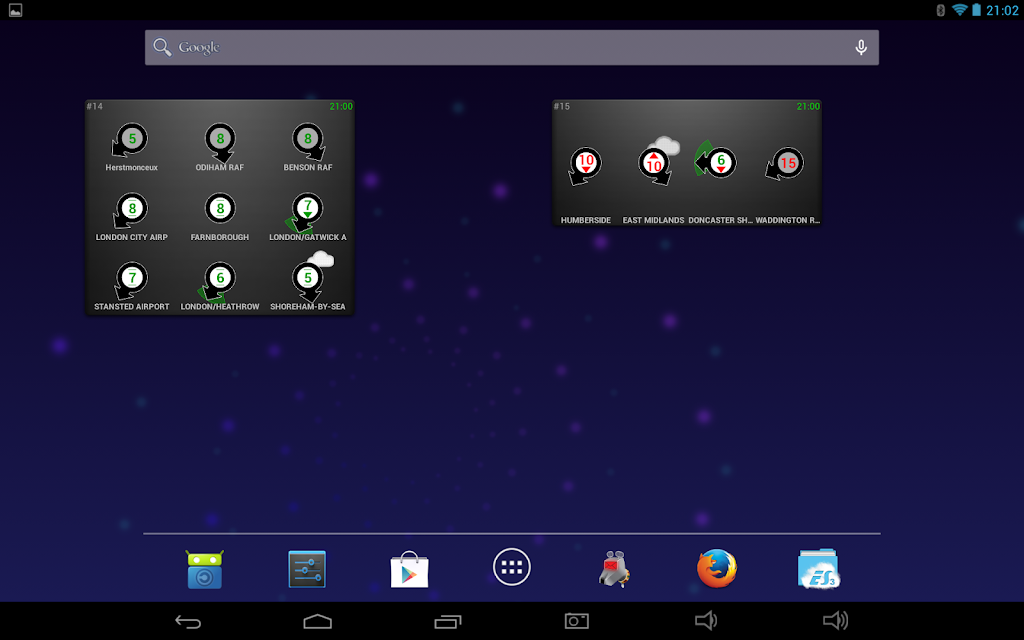Start voice search with microphone icon
This screenshot has width=1024, height=640.
coord(861,47)
